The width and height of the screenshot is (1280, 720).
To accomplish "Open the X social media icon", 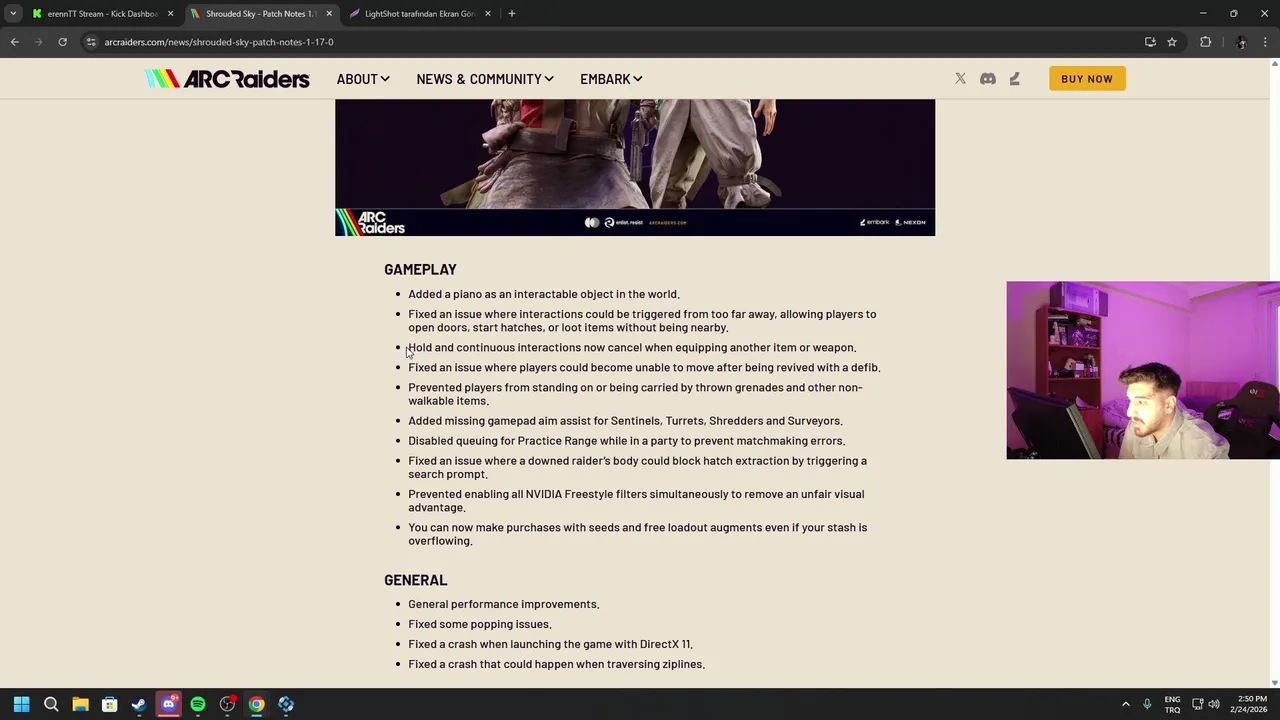I will point(960,79).
